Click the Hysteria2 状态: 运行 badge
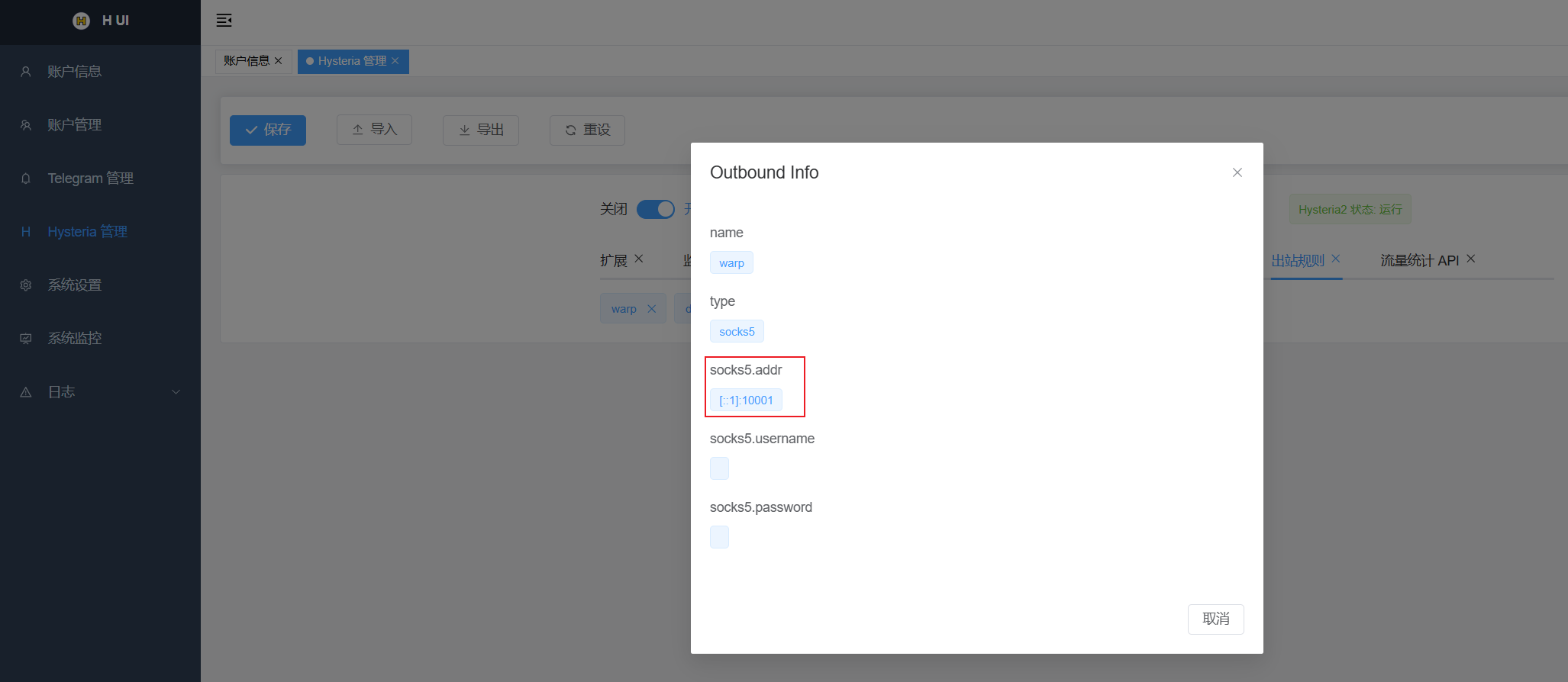 coord(1350,210)
